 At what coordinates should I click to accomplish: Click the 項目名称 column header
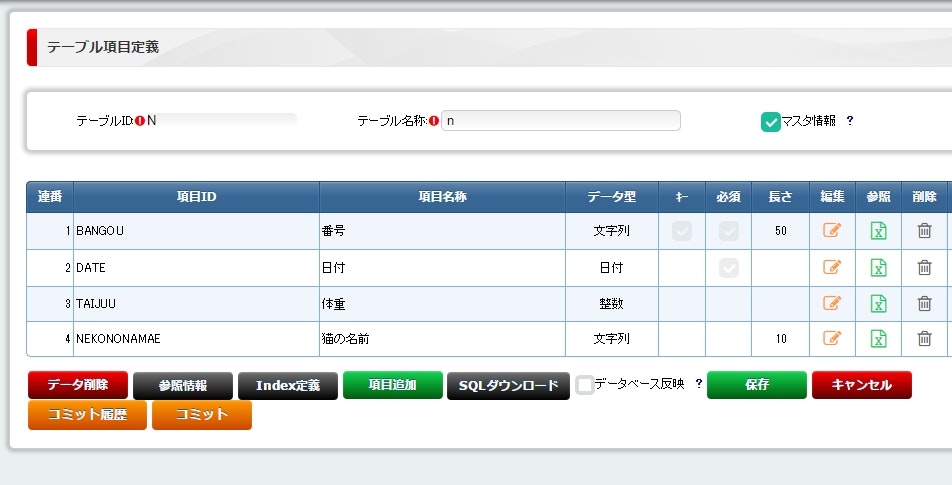pos(442,197)
